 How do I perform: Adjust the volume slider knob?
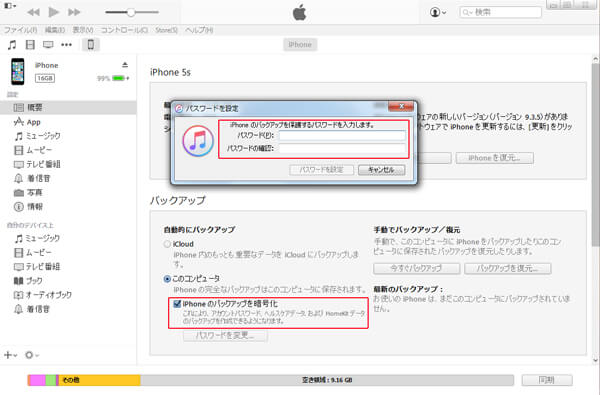click(x=130, y=12)
